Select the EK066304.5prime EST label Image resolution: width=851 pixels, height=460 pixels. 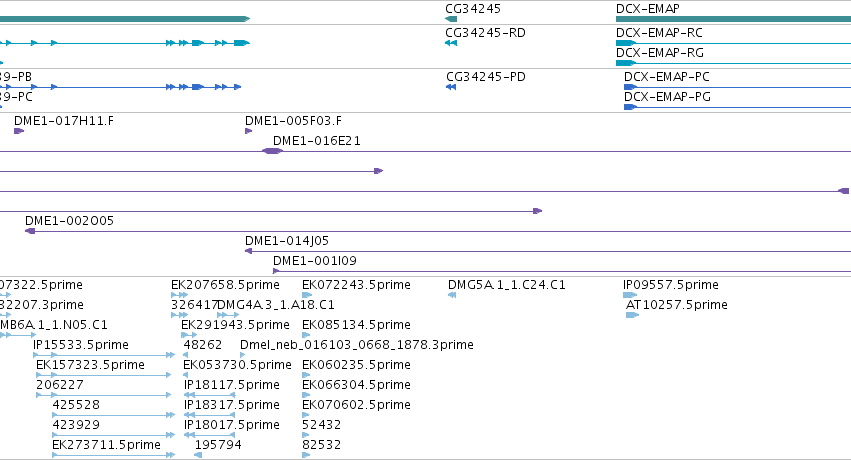356,385
